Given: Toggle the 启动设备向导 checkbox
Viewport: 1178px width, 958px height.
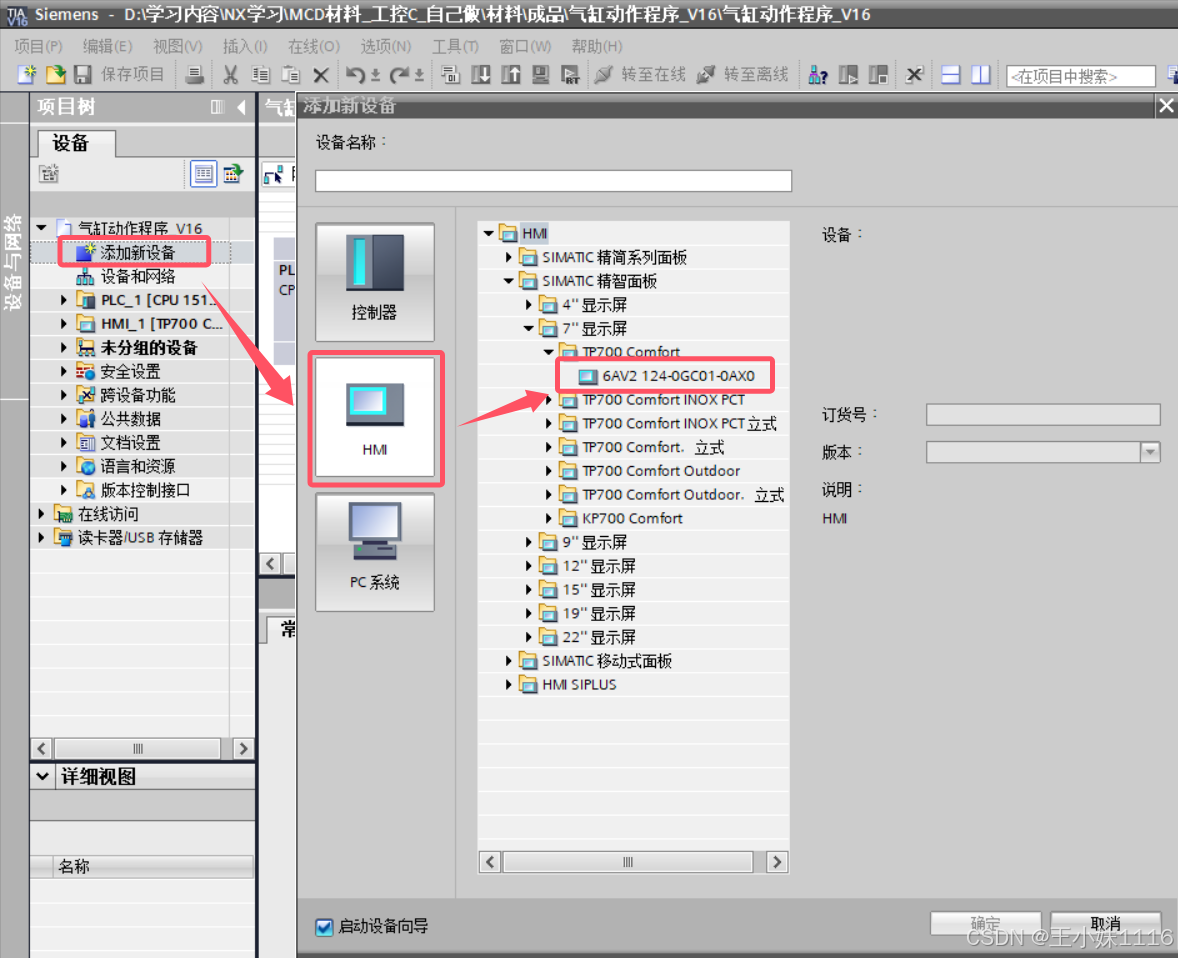Looking at the screenshot, I should tap(324, 926).
